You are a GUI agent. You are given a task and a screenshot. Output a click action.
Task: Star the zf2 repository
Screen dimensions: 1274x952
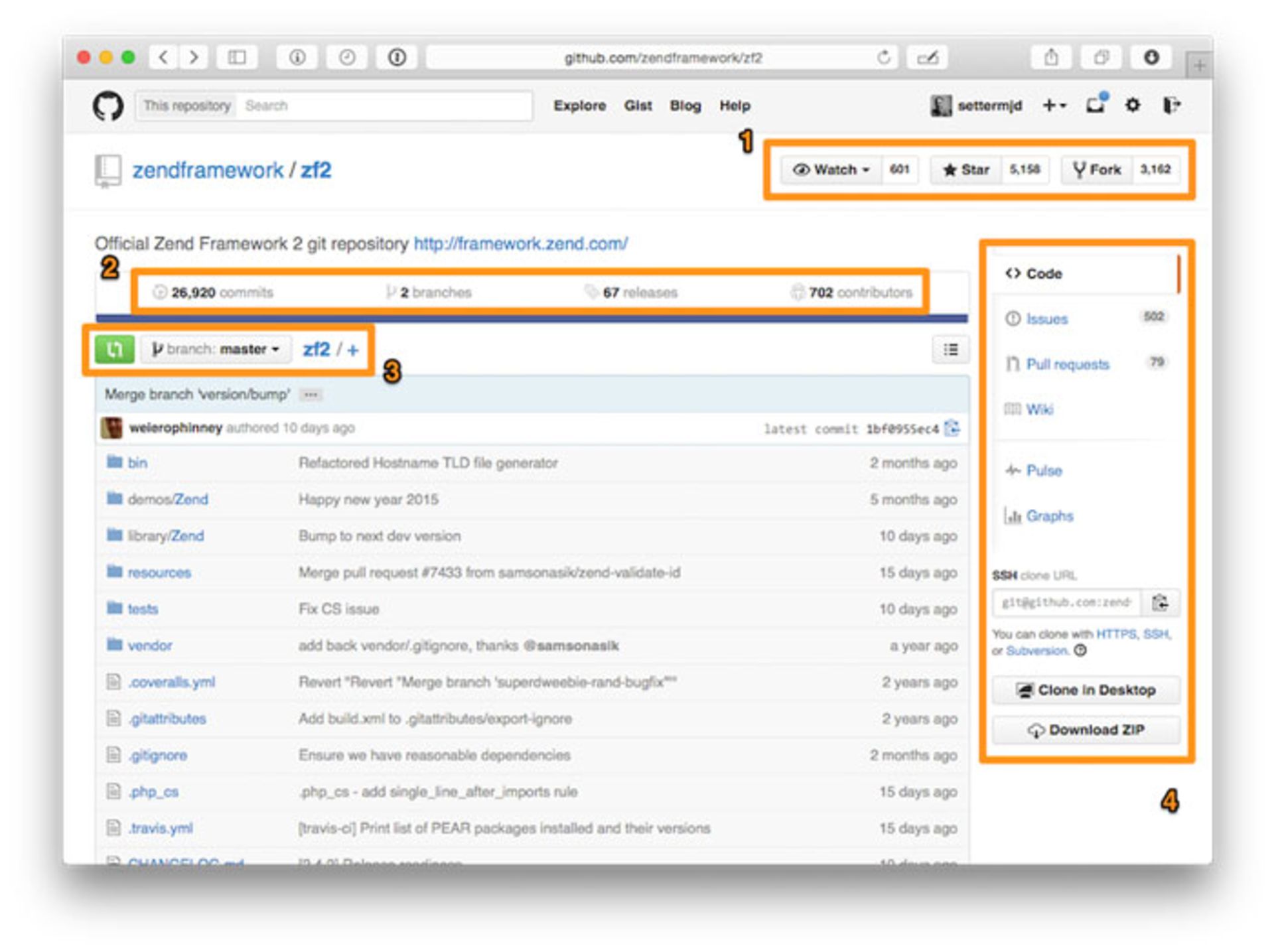click(x=965, y=170)
